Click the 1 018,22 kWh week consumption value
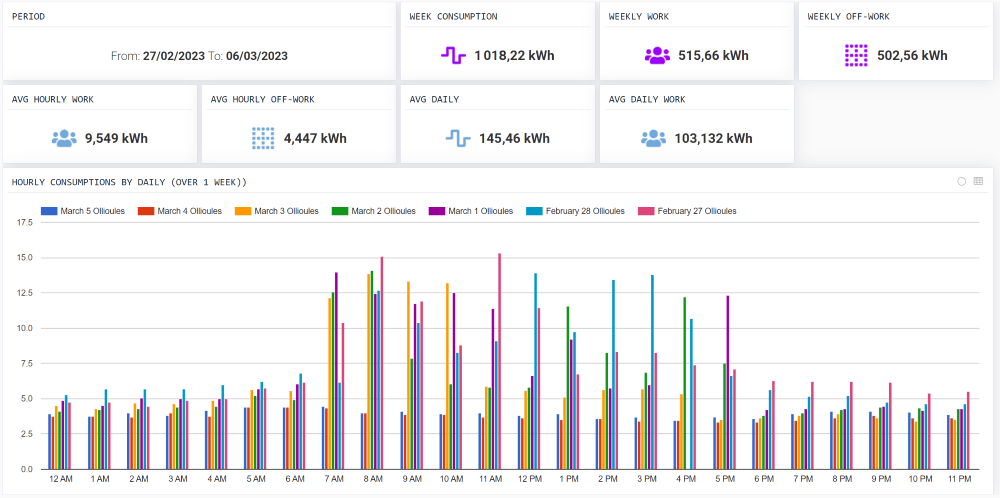This screenshot has width=1000, height=498. 514,56
